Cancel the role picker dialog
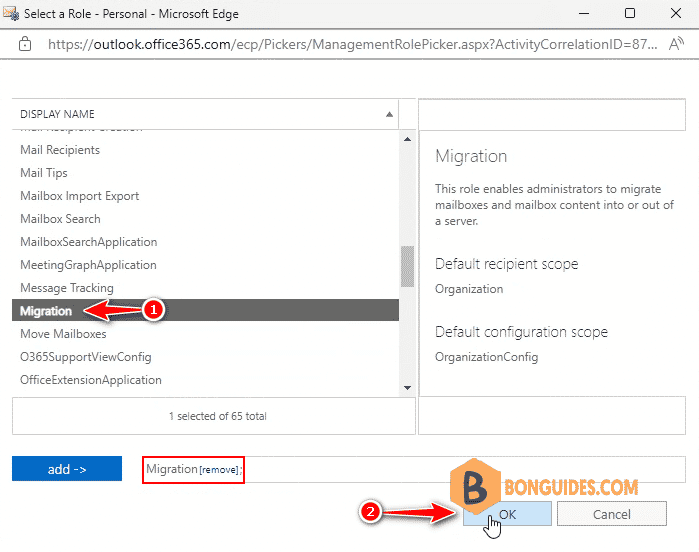 (x=612, y=514)
